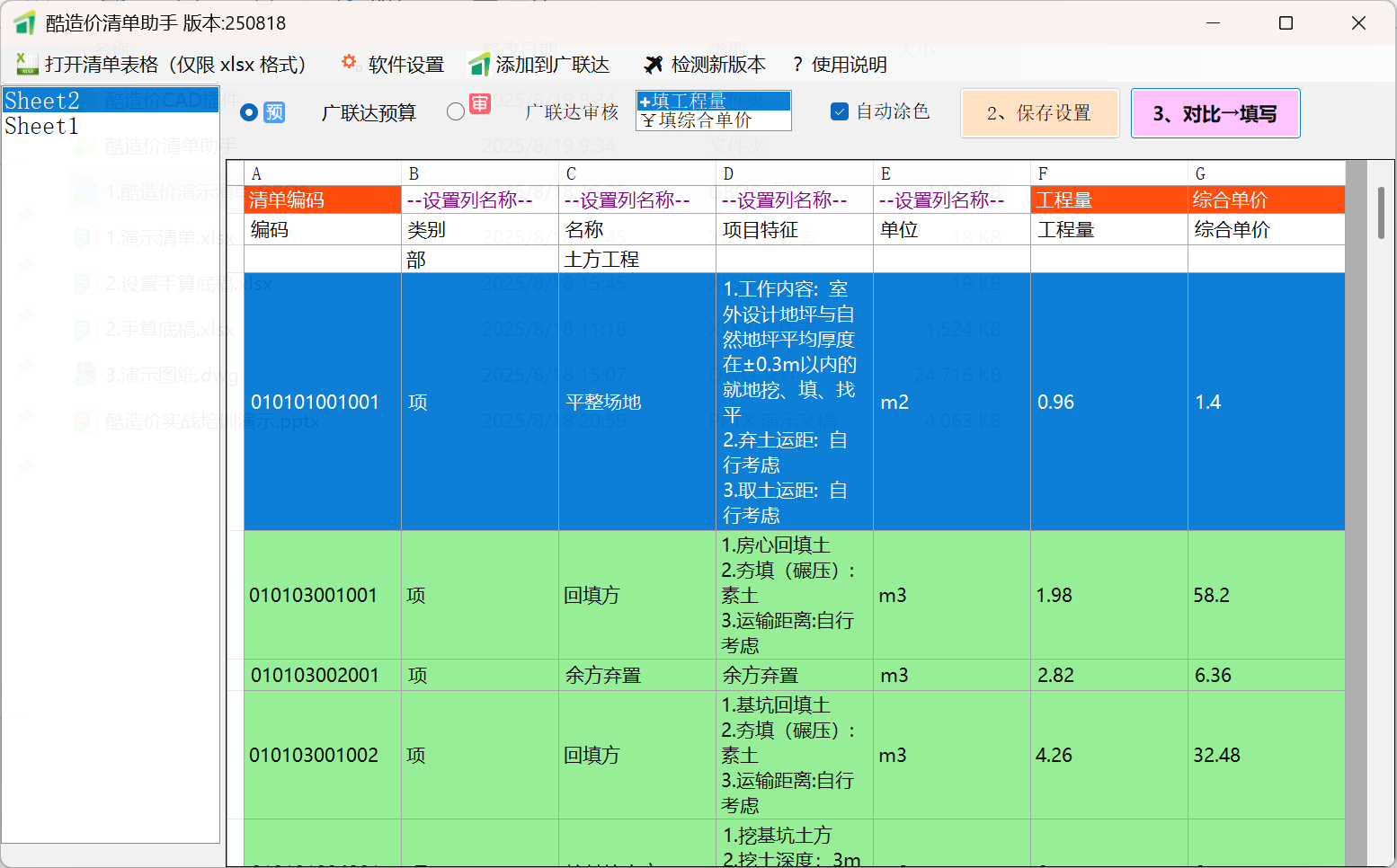Click the green add-to-Glodon icon
The height and width of the screenshot is (868, 1397).
[479, 65]
